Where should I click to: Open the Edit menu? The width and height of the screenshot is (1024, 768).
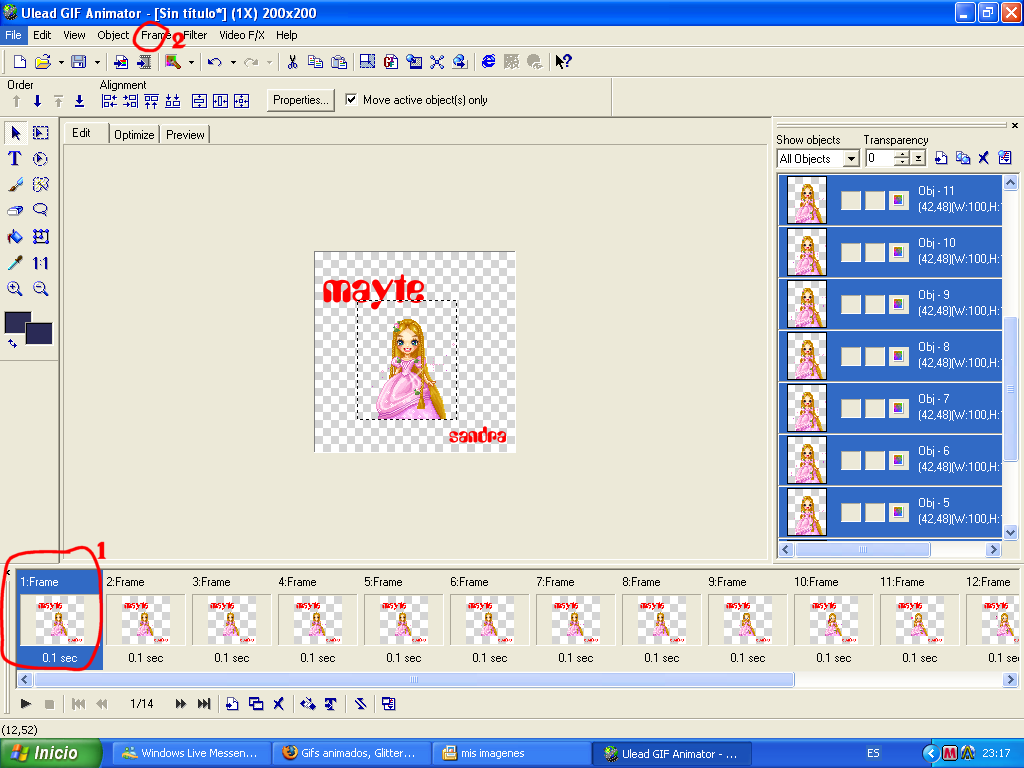pos(42,35)
